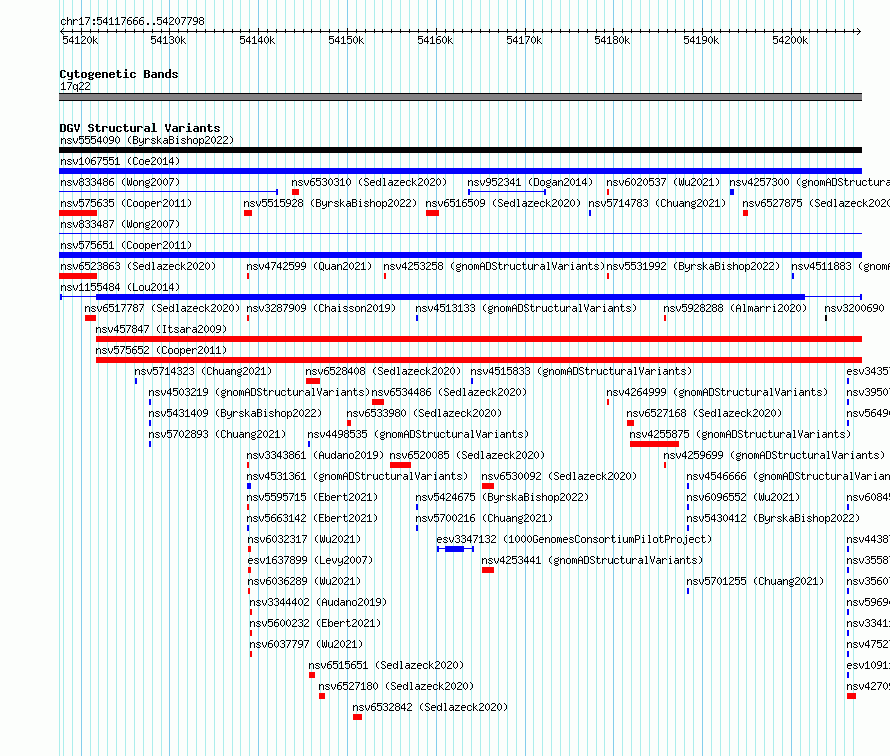
Task: Click the nsv5700216 (Chuang2021) label
Action: point(484,518)
